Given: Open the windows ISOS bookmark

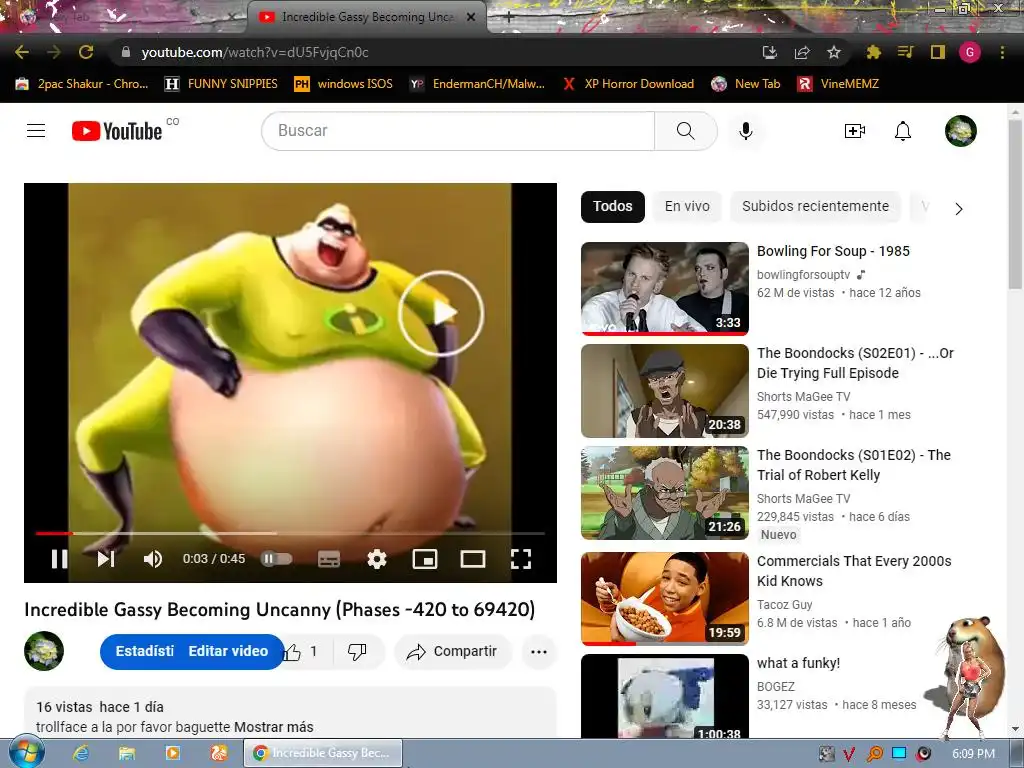Looking at the screenshot, I should pos(344,84).
